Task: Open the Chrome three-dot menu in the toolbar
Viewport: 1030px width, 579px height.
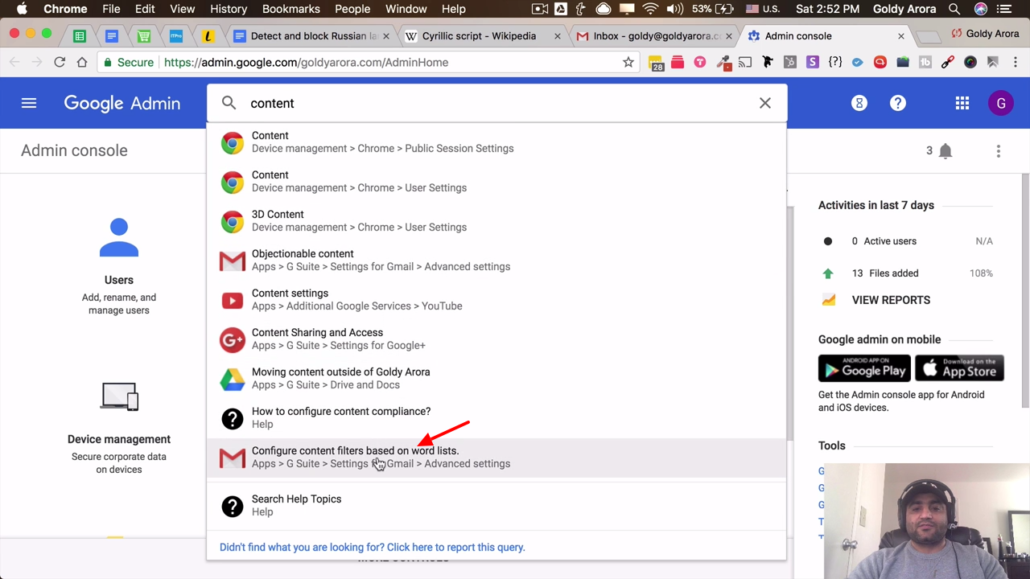Action: tap(1016, 62)
